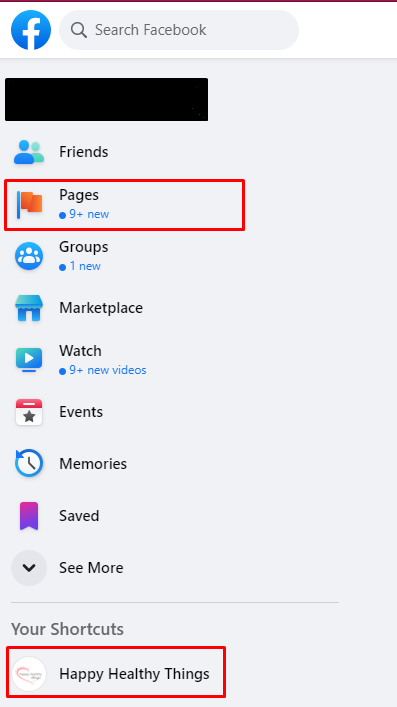Click the Watch video player icon
Viewport: 397px width, 707px height.
[x=29, y=360]
